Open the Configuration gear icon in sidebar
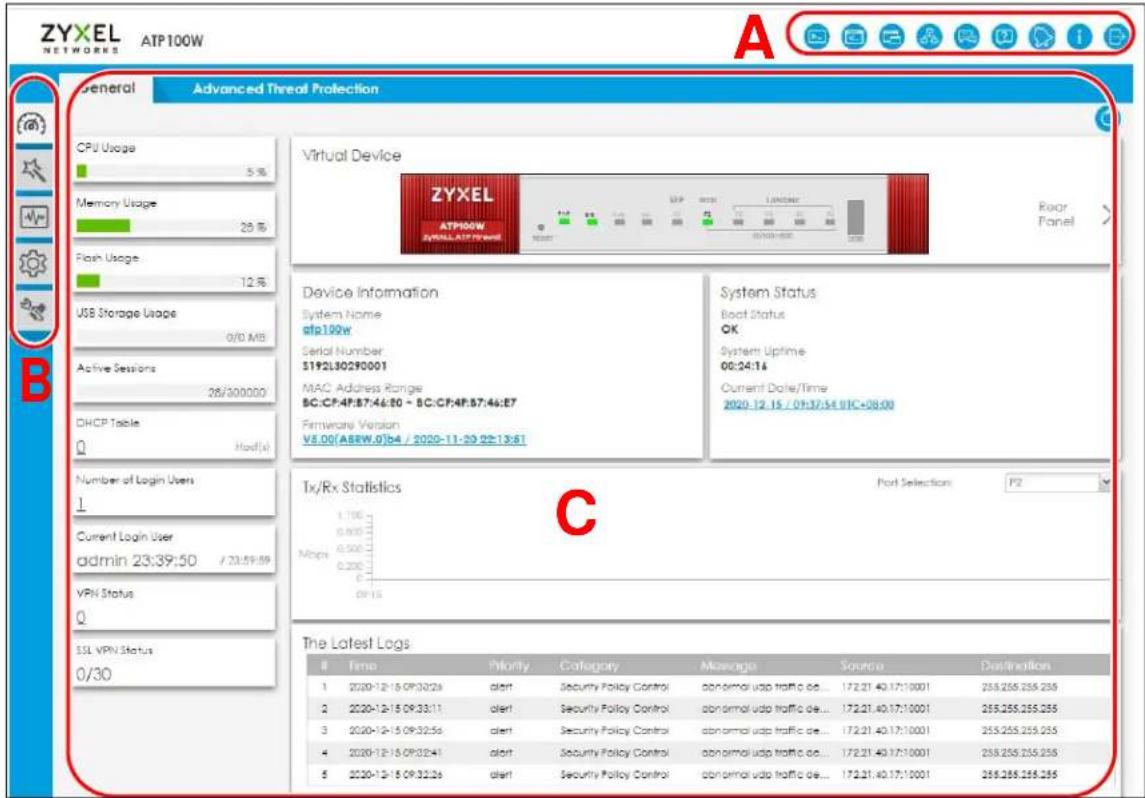This screenshot has width=1145, height=798. pyautogui.click(x=32, y=264)
